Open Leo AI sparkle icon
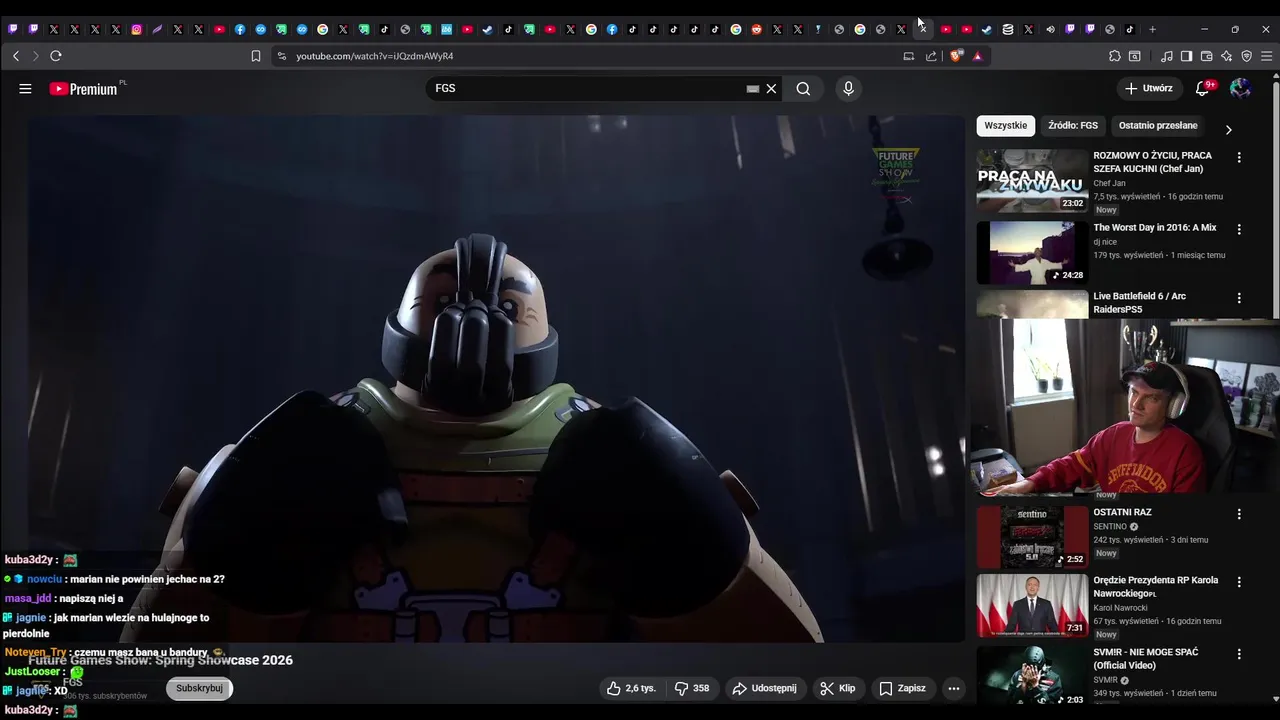Screen dimensions: 1280x720 tap(1226, 56)
